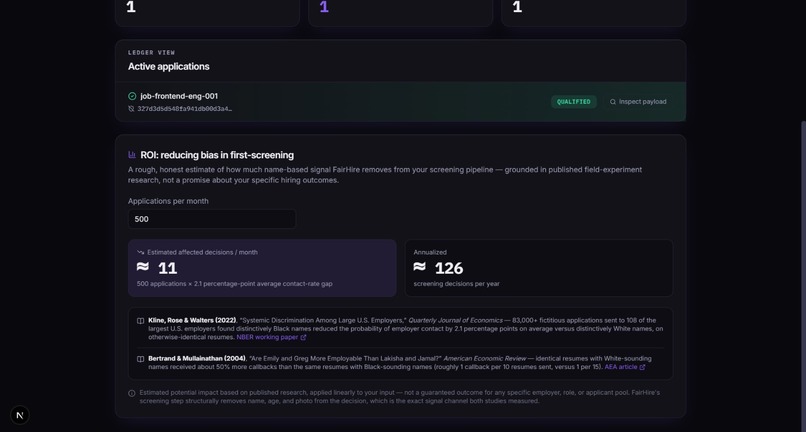Click the hash icon next to 327d3d5d548fa941db00d3a4
This screenshot has width=806, height=432.
(x=131, y=109)
